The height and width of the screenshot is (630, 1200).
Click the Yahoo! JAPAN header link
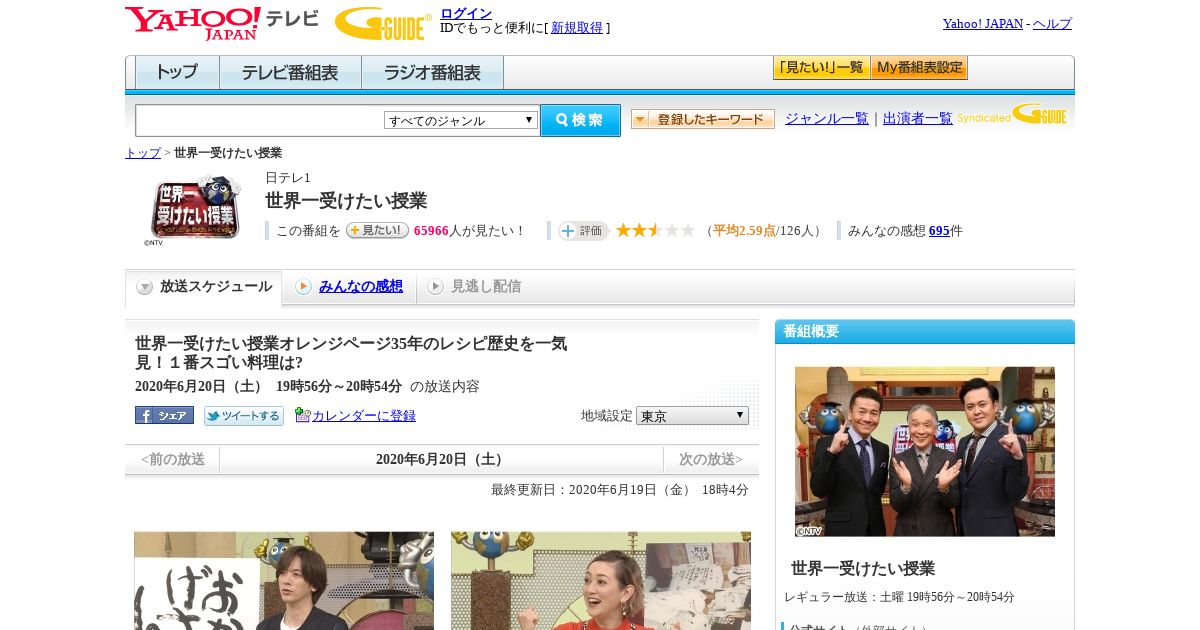click(x=982, y=23)
